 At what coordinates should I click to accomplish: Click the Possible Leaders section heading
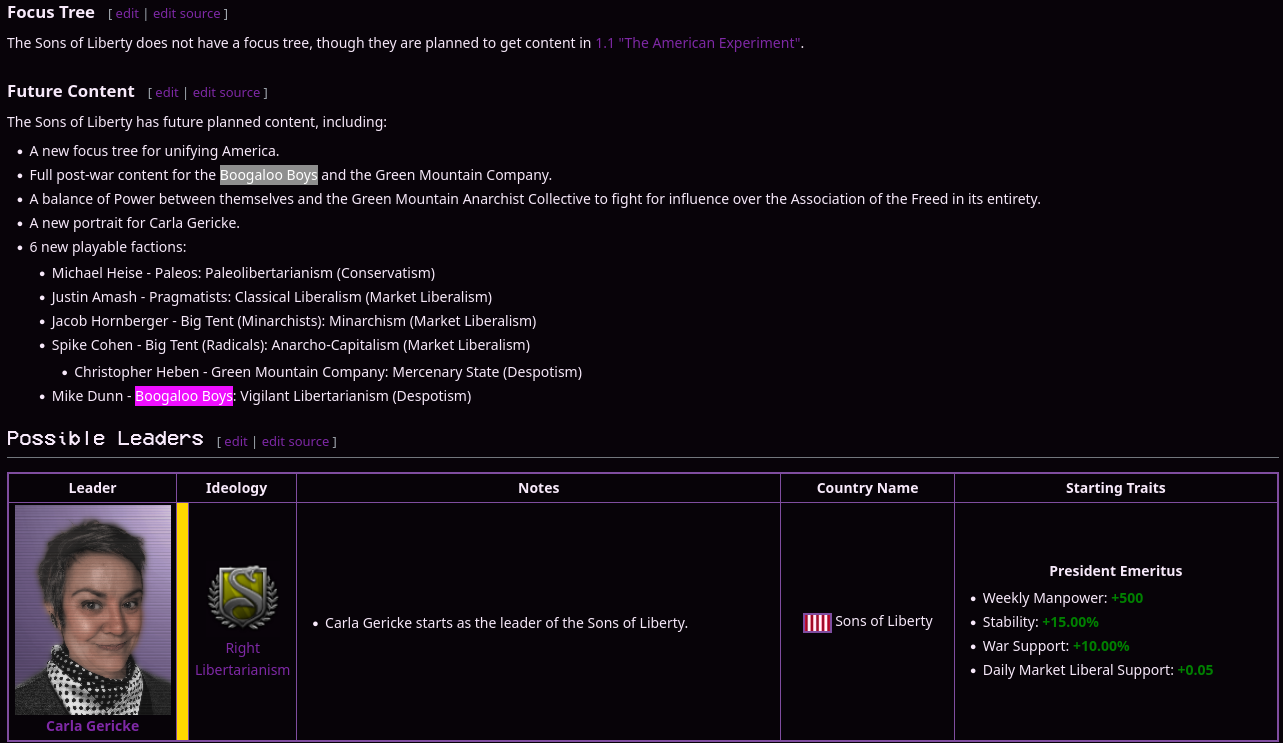[x=105, y=438]
